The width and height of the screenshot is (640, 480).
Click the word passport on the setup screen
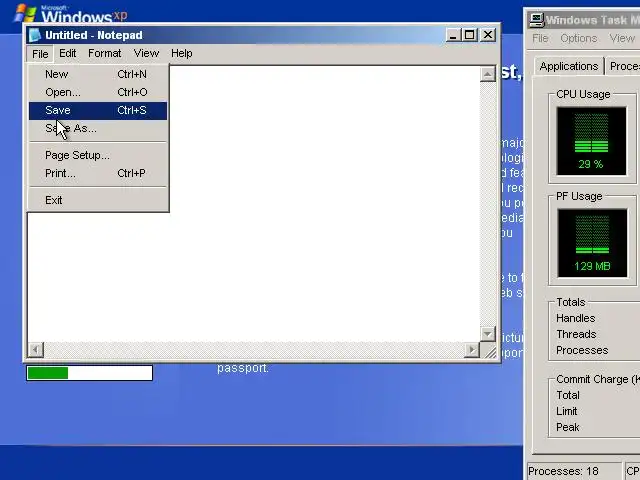pyautogui.click(x=242, y=369)
